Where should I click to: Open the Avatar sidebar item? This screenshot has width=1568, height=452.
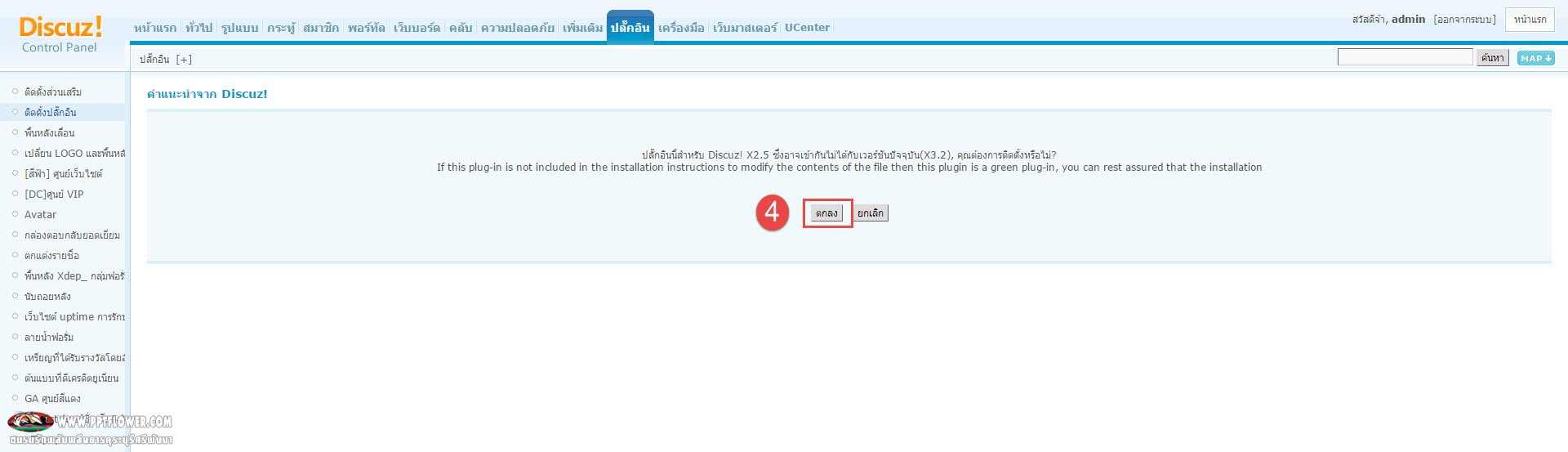coord(40,214)
